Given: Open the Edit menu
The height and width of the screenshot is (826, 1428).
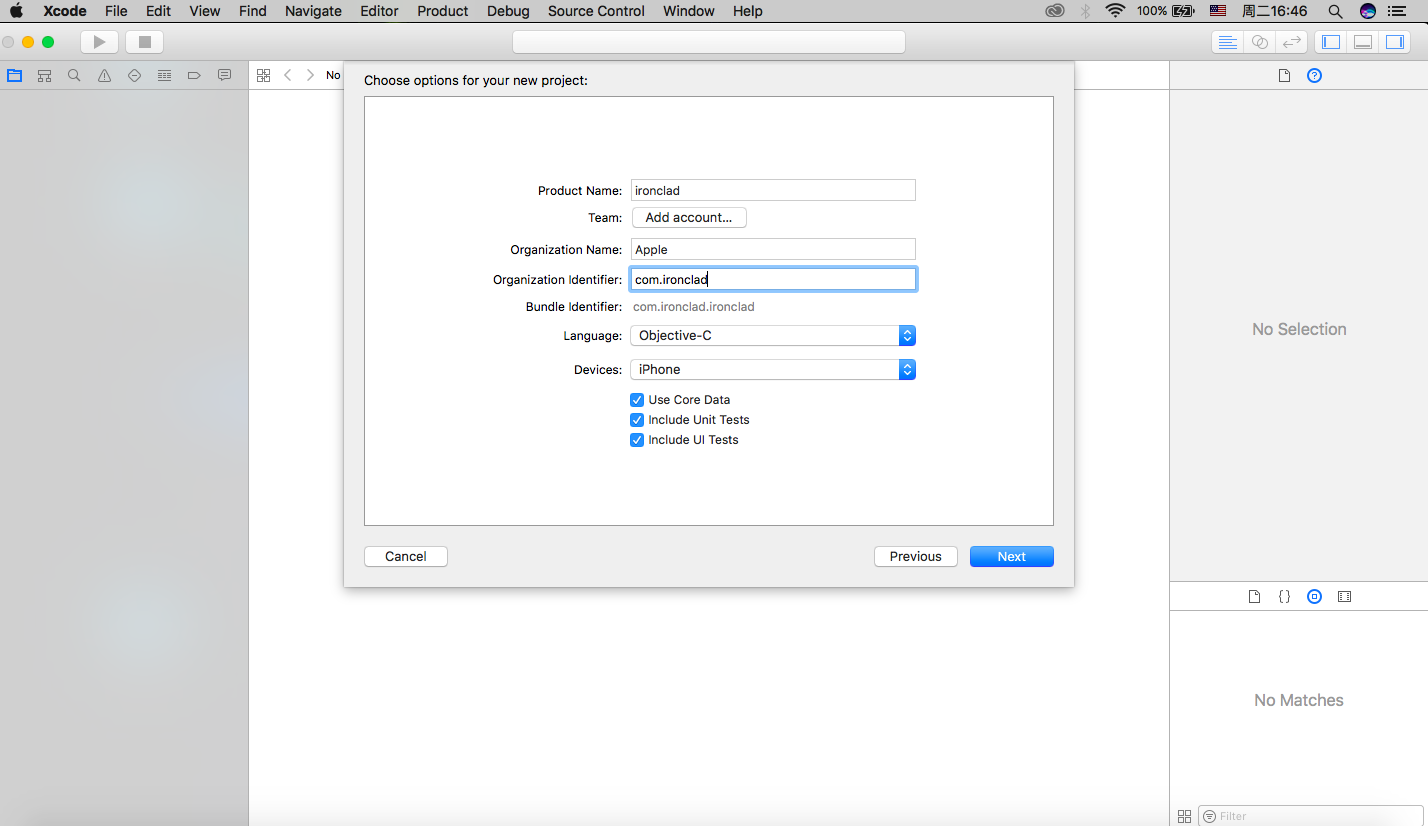Looking at the screenshot, I should 158,11.
